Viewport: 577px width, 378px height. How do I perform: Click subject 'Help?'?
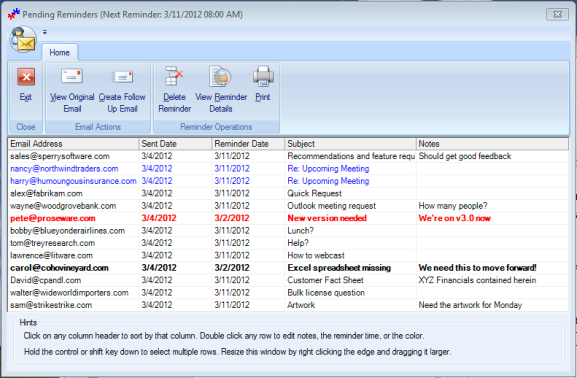298,243
